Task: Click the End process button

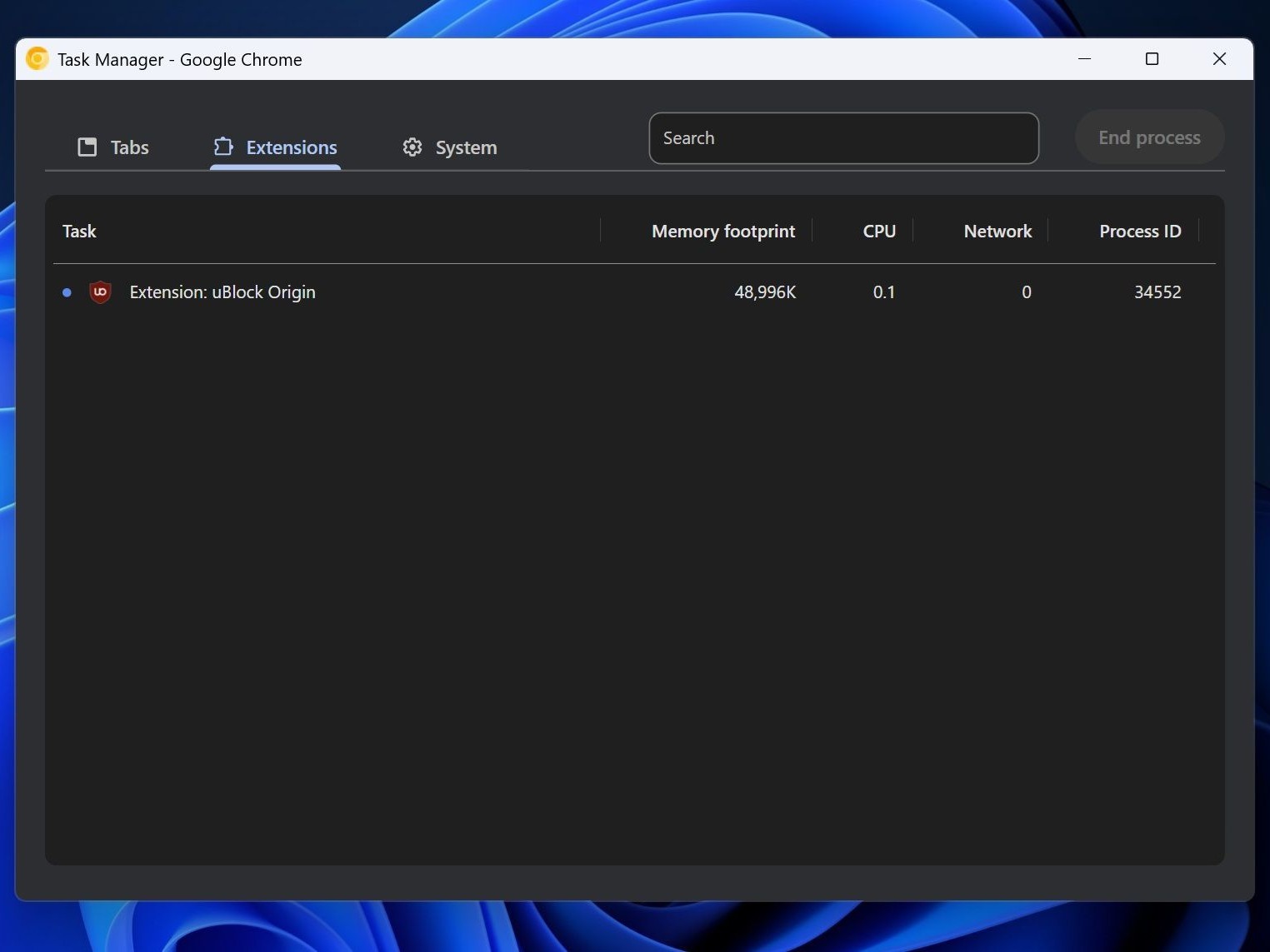Action: tap(1149, 137)
